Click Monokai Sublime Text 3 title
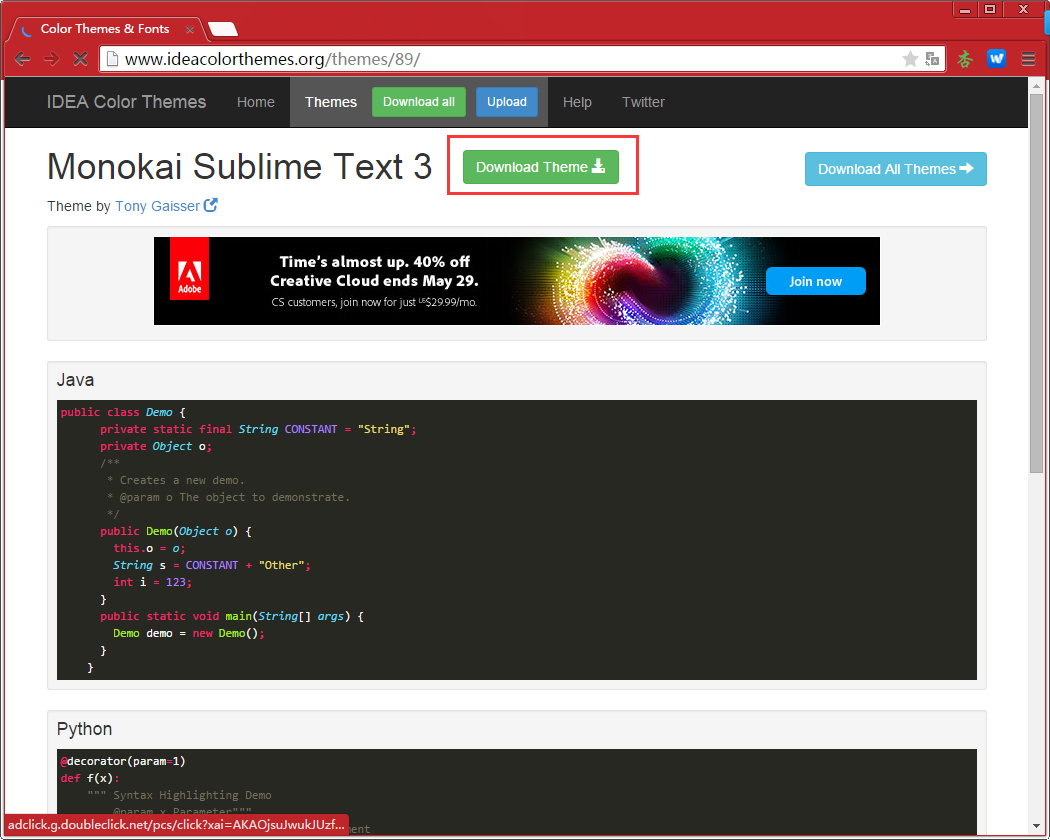Screen dimensions: 1050x840 pyautogui.click(x=240, y=166)
